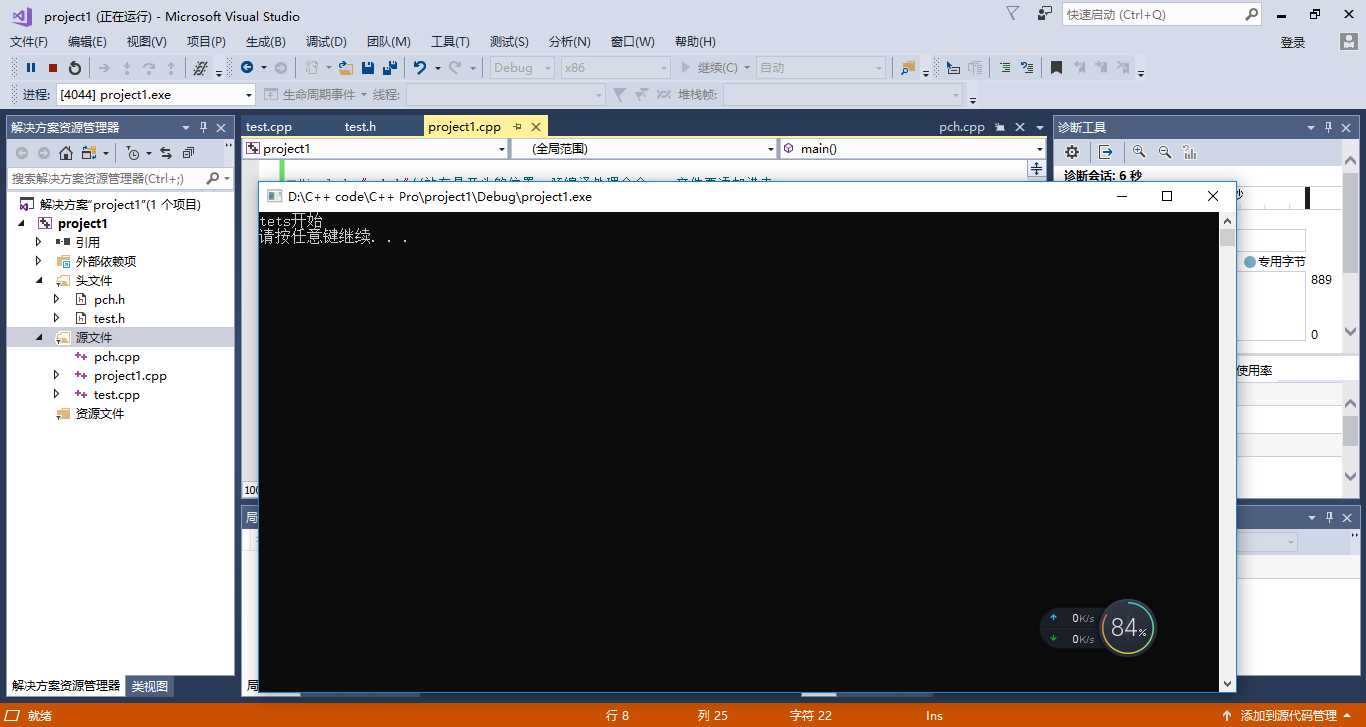Viewport: 1366px width, 727px height.
Task: Collapse the 头文件 folder
Action: coord(39,280)
